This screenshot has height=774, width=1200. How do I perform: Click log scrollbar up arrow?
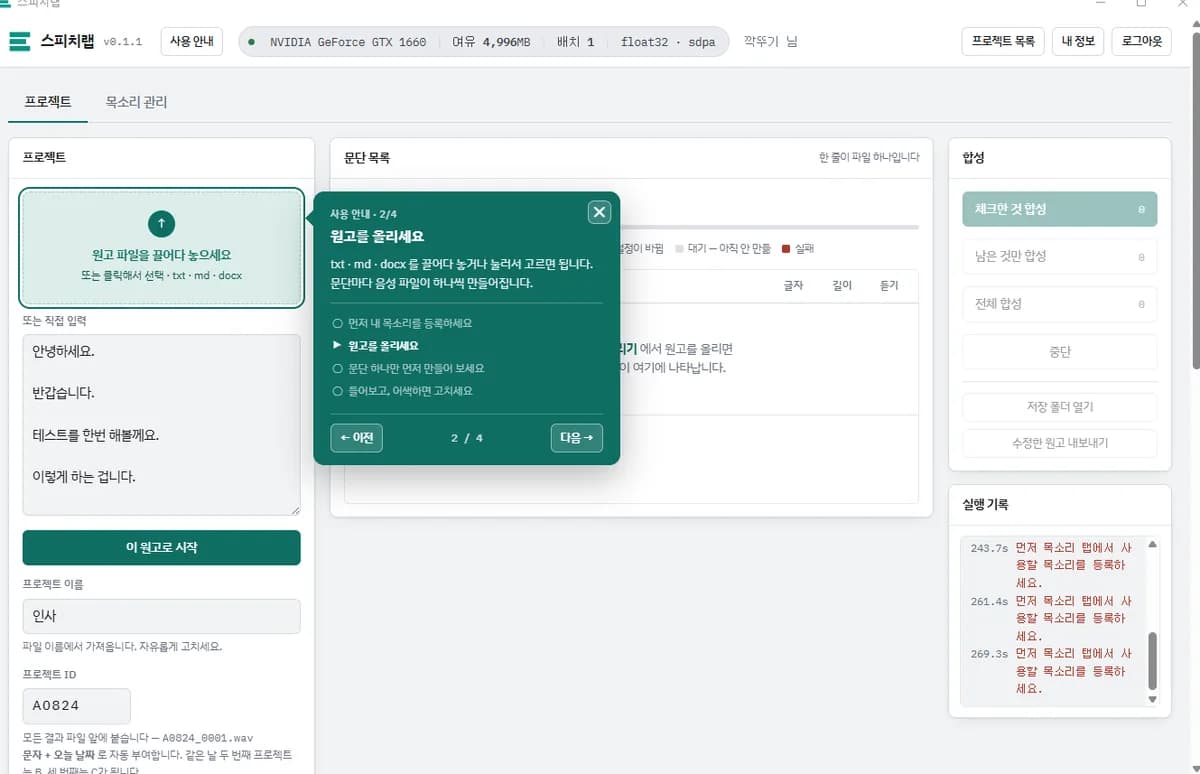1151,545
